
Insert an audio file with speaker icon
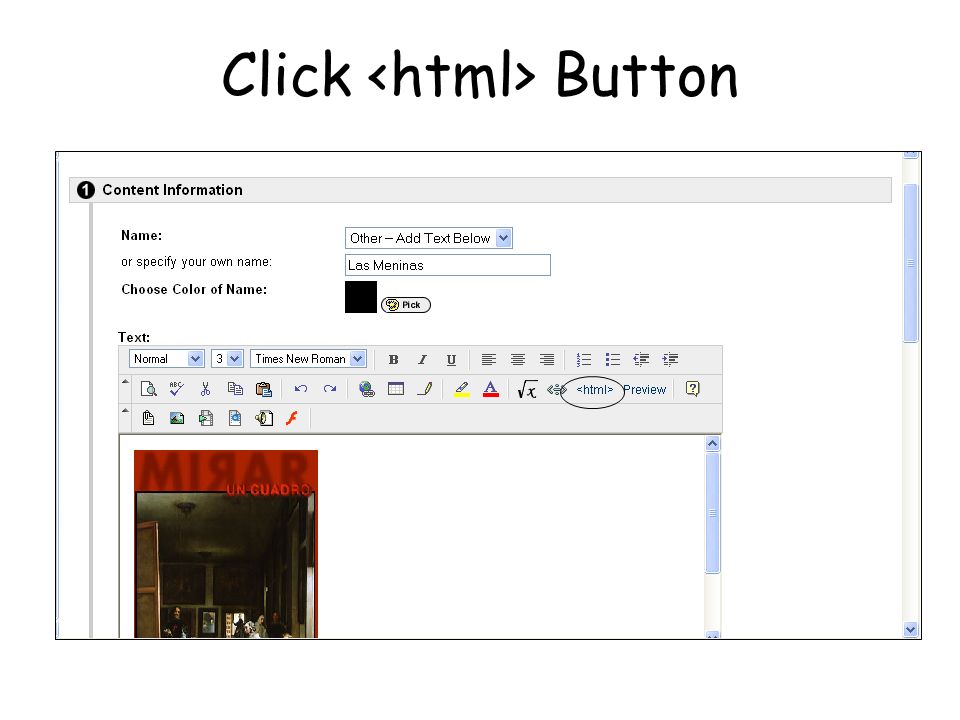click(264, 418)
